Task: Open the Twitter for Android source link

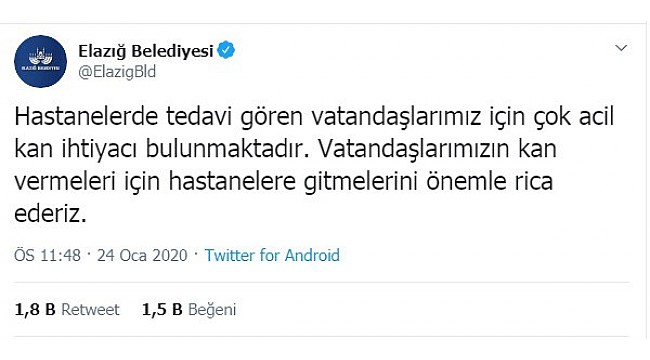Action: 272,255
